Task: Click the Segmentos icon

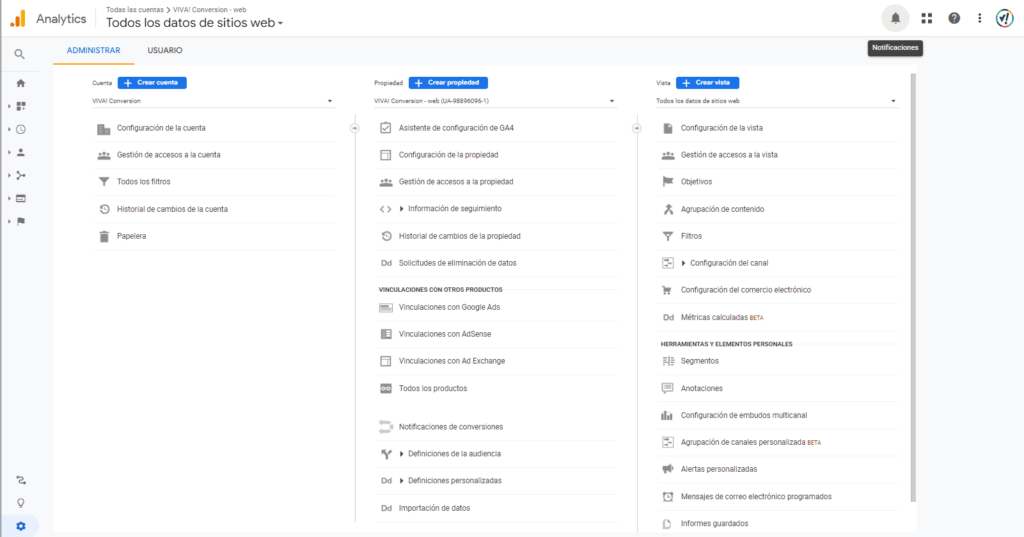Action: click(x=667, y=361)
